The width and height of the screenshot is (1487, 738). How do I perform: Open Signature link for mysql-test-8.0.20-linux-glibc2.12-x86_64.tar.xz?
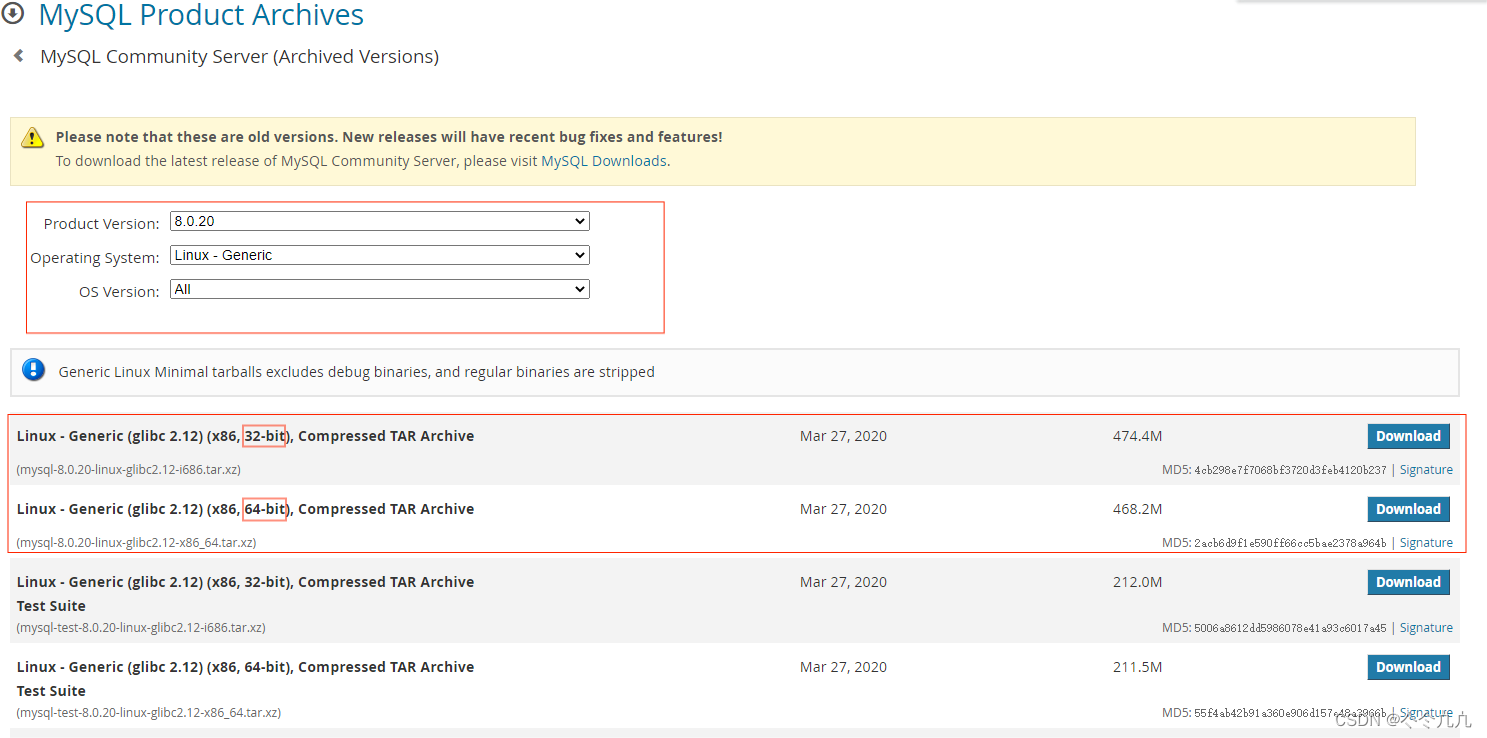pos(1426,712)
